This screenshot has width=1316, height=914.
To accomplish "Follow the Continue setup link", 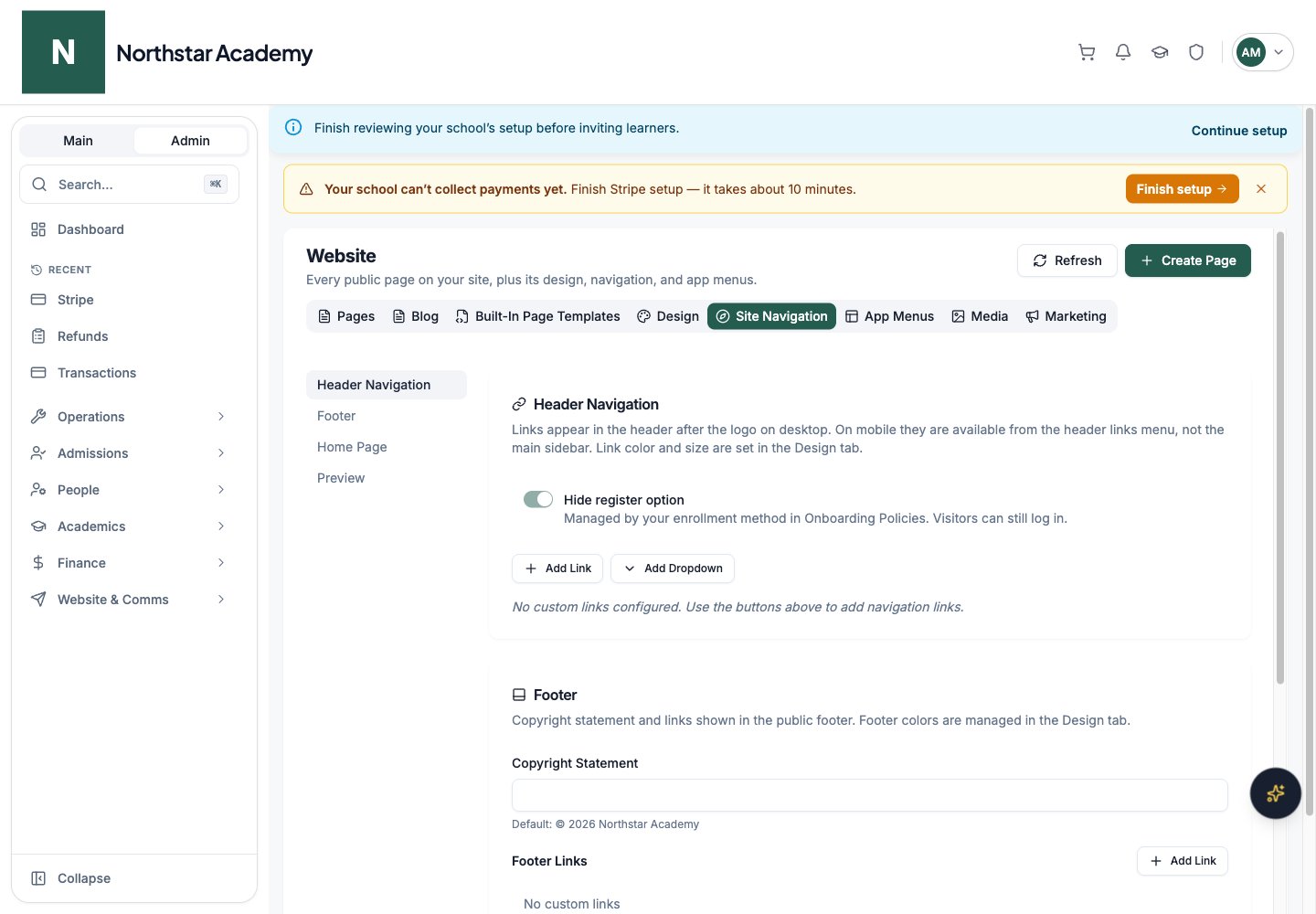I will pyautogui.click(x=1239, y=131).
